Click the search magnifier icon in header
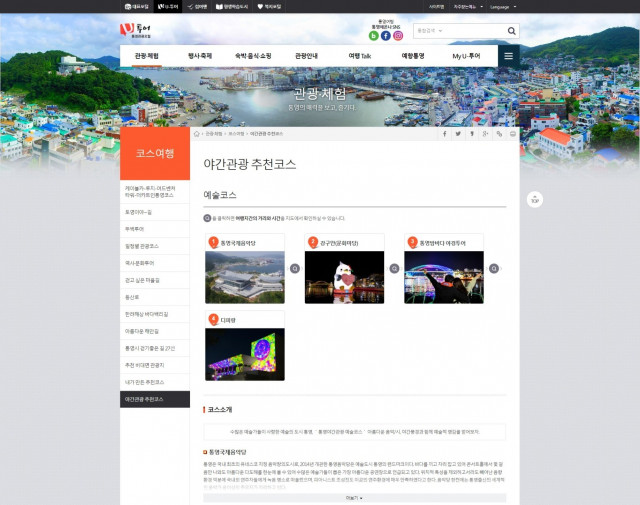This screenshot has width=640, height=505. (x=511, y=31)
